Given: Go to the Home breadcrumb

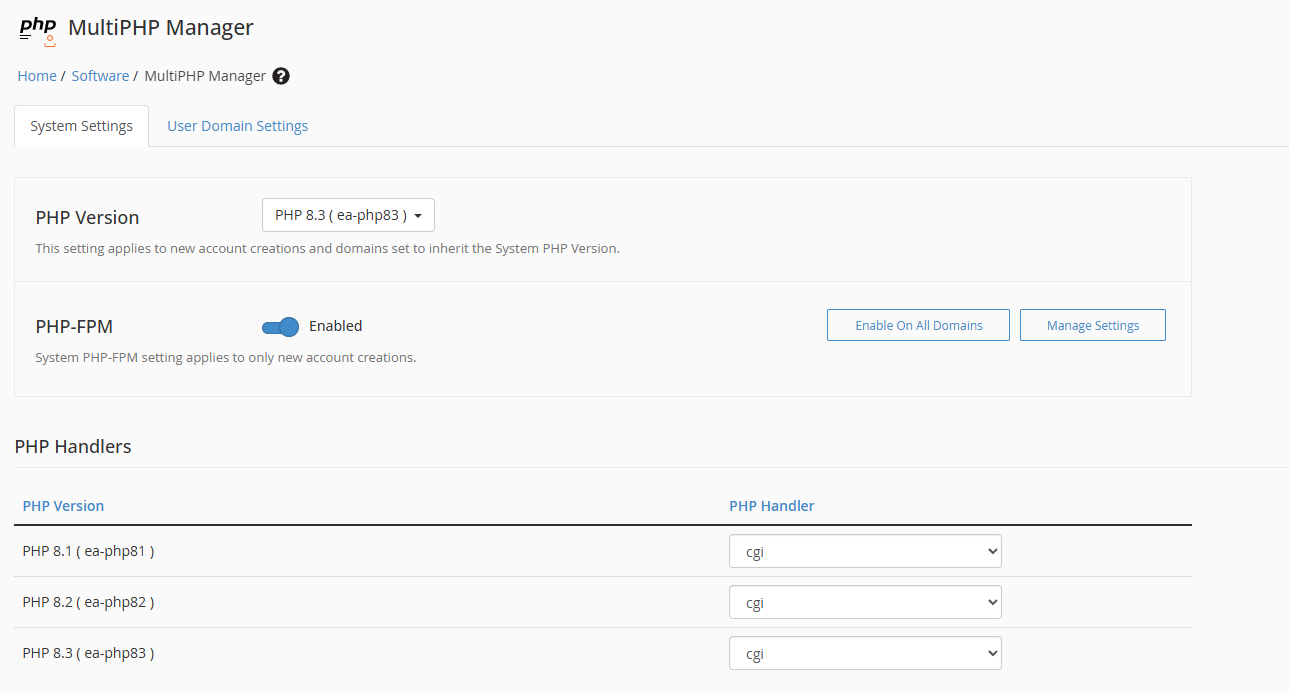Looking at the screenshot, I should point(37,76).
